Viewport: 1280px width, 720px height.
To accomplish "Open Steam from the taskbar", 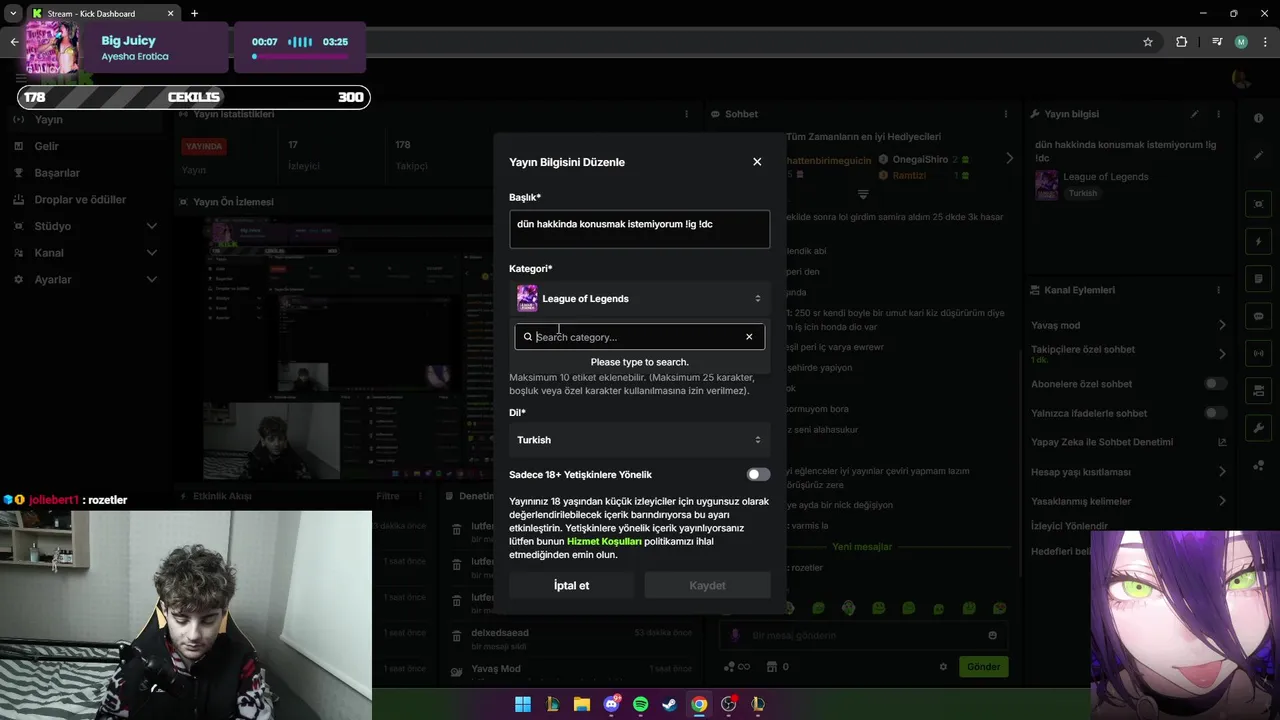I will click(669, 705).
